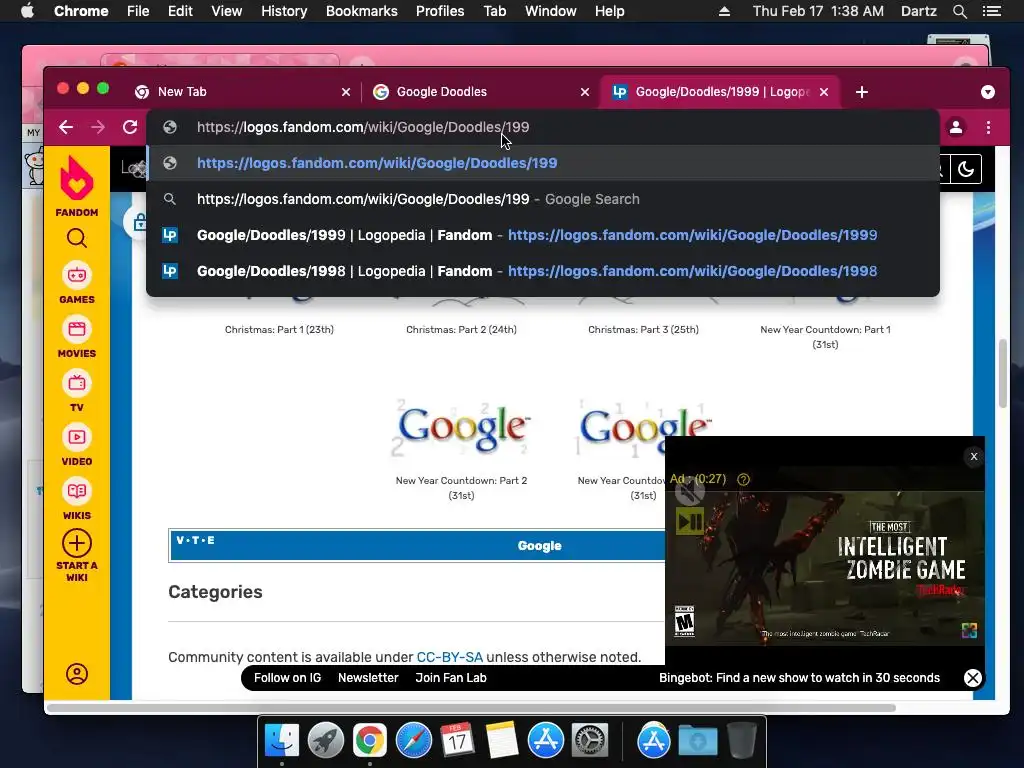Click the address bar URL field

point(543,127)
